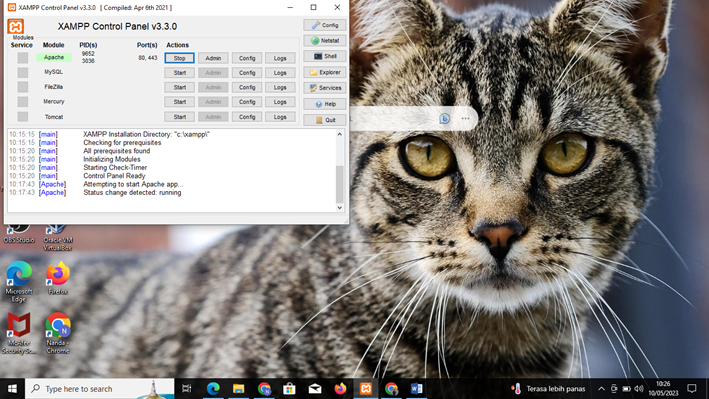Open FileZilla Config menu
Screen dimensions: 709x399
click(x=247, y=87)
